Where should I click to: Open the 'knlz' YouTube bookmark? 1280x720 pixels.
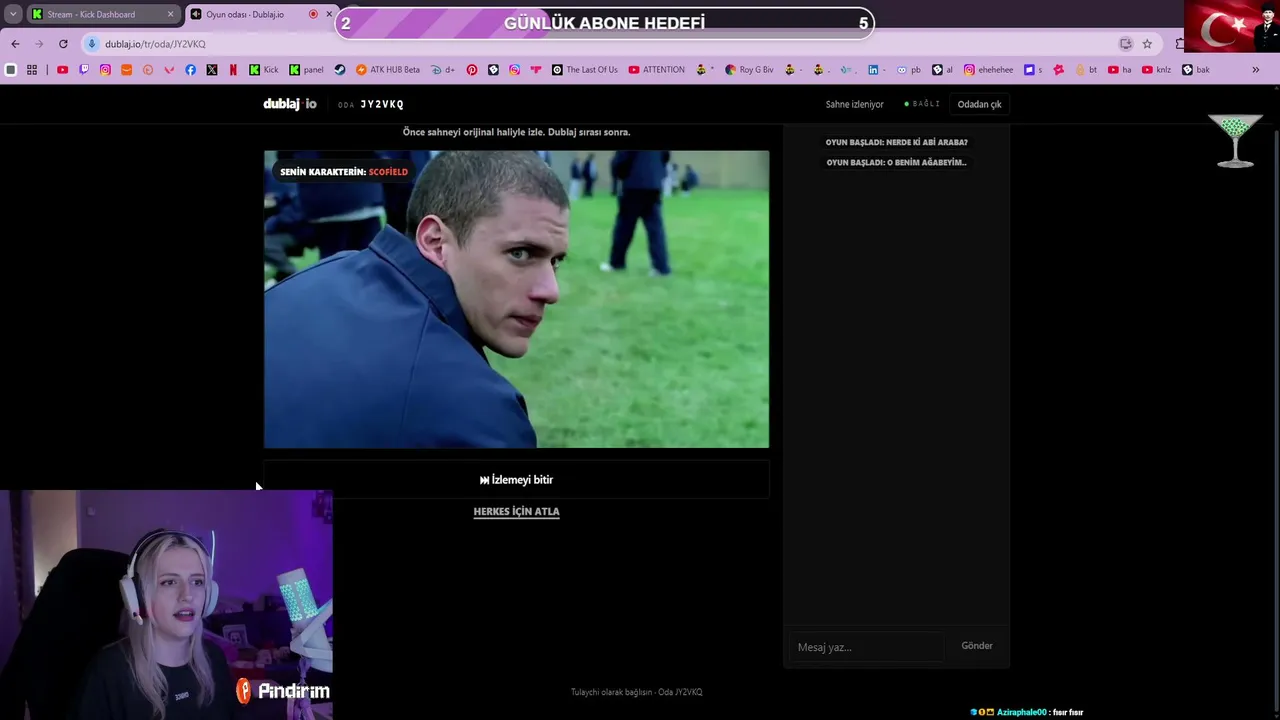point(1156,70)
